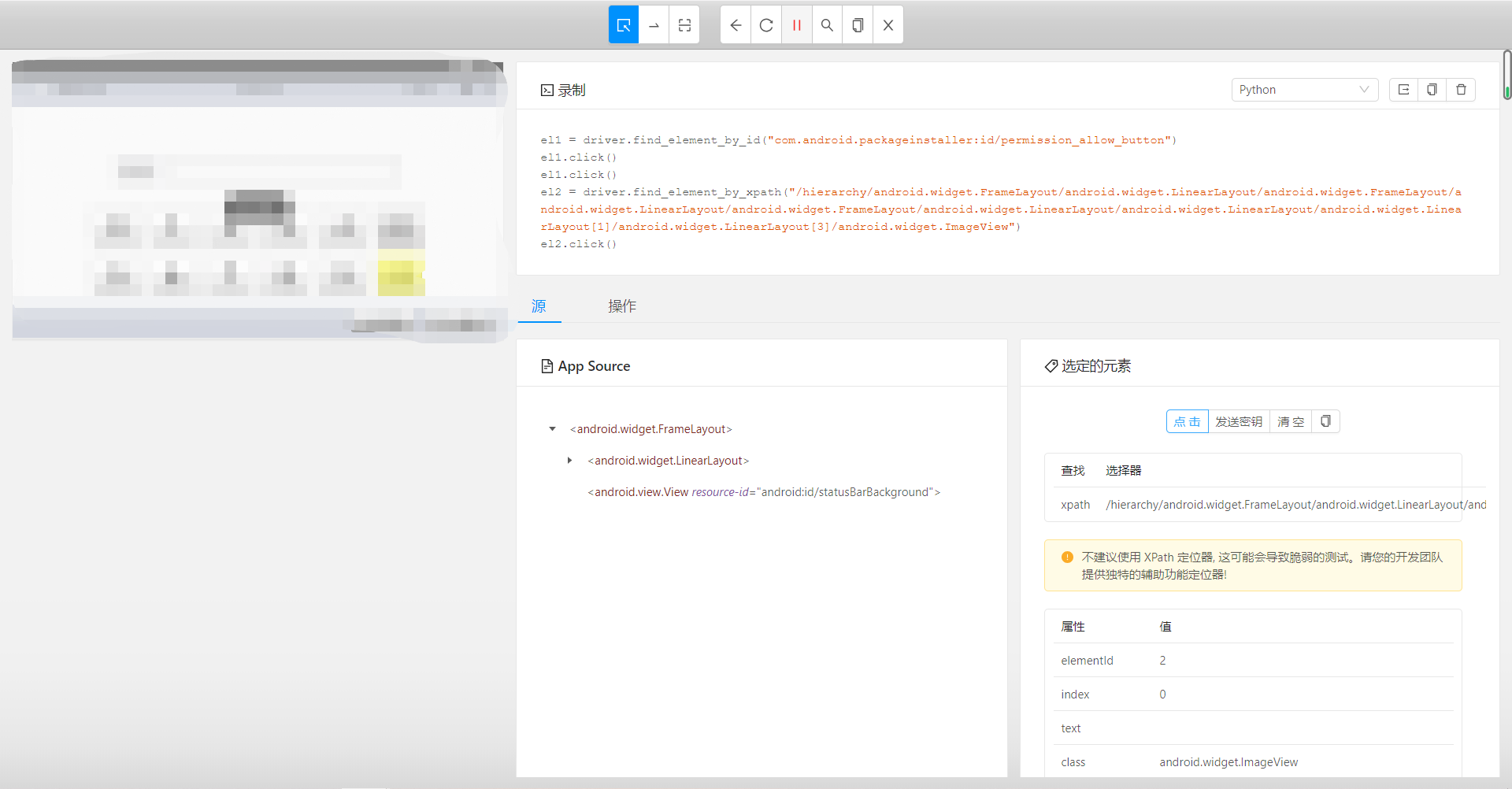
Task: Click the permission_allow_button code line
Action: 858,140
